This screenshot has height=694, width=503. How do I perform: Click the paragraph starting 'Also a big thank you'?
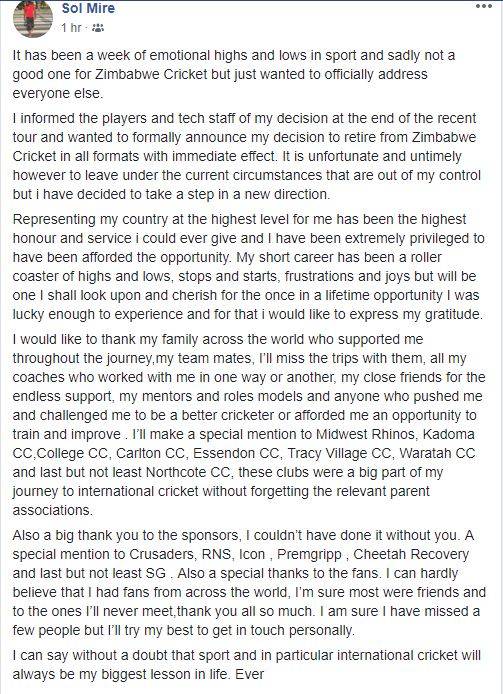tap(249, 582)
